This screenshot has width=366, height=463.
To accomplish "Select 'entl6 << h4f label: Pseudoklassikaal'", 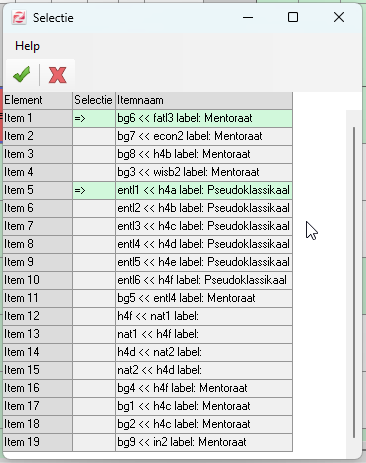I will pos(204,280).
